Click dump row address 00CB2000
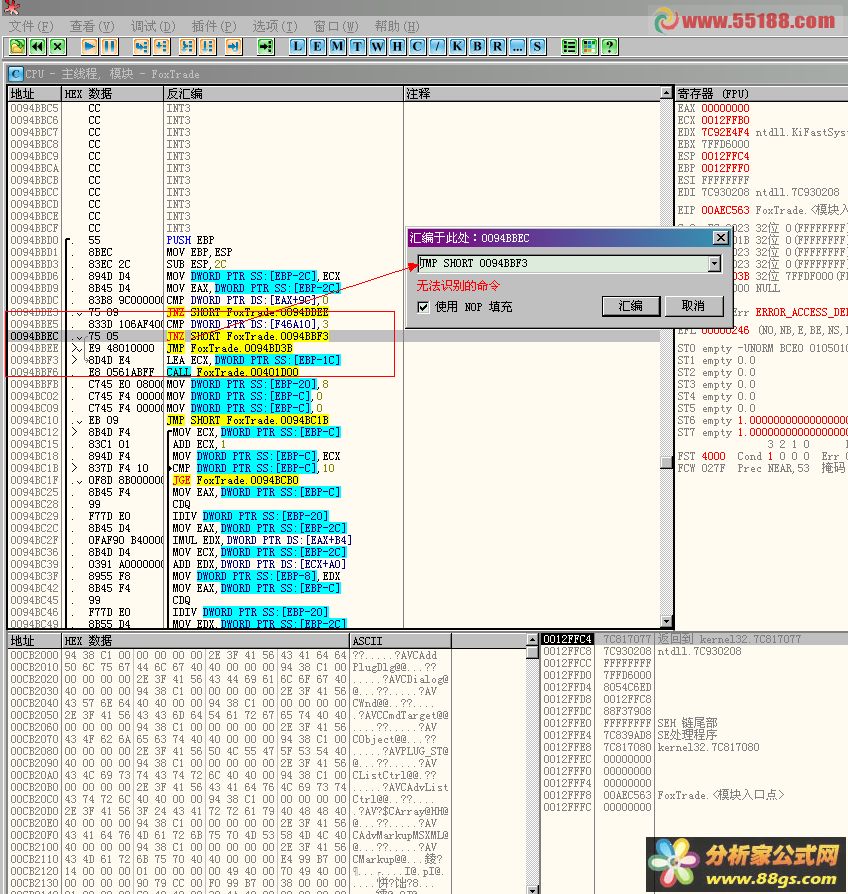848x894 pixels. (x=34, y=656)
